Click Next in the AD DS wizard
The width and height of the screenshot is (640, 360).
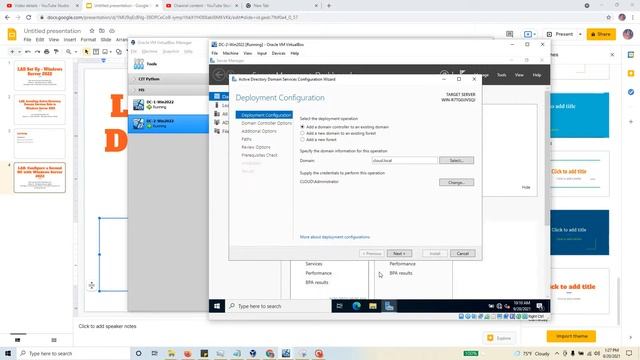[x=399, y=253]
